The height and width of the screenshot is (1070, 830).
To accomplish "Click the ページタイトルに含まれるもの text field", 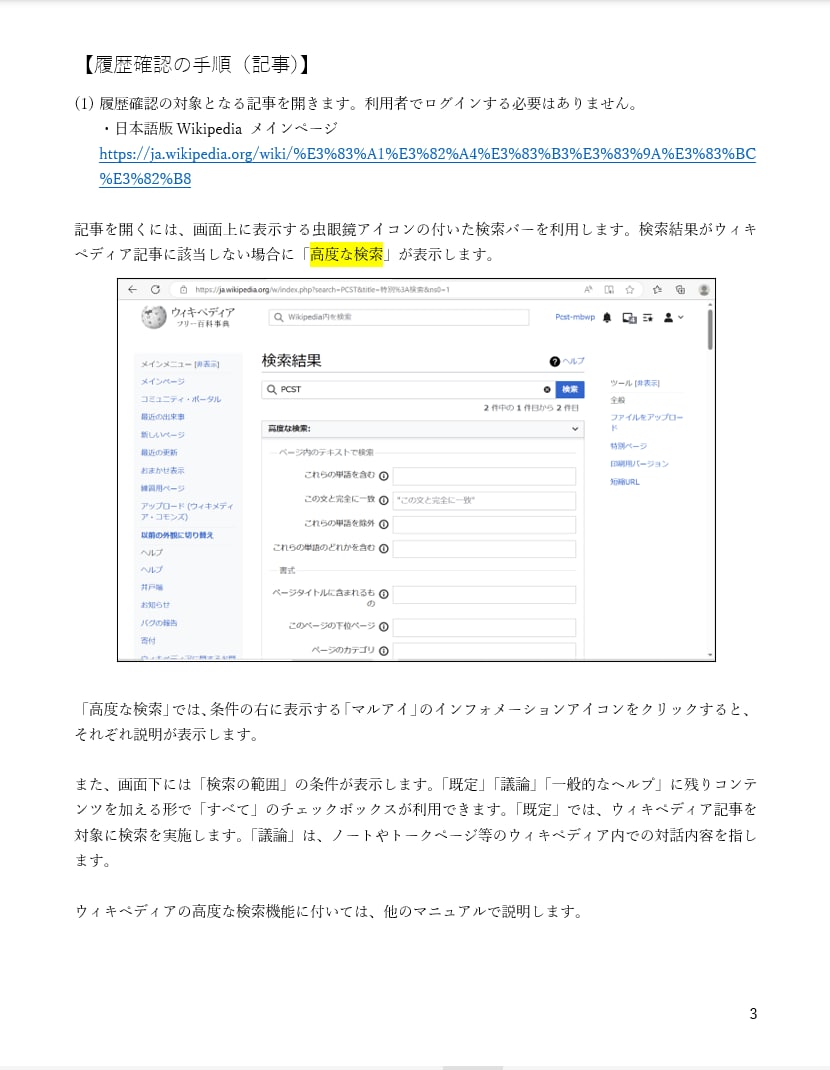I will click(484, 594).
